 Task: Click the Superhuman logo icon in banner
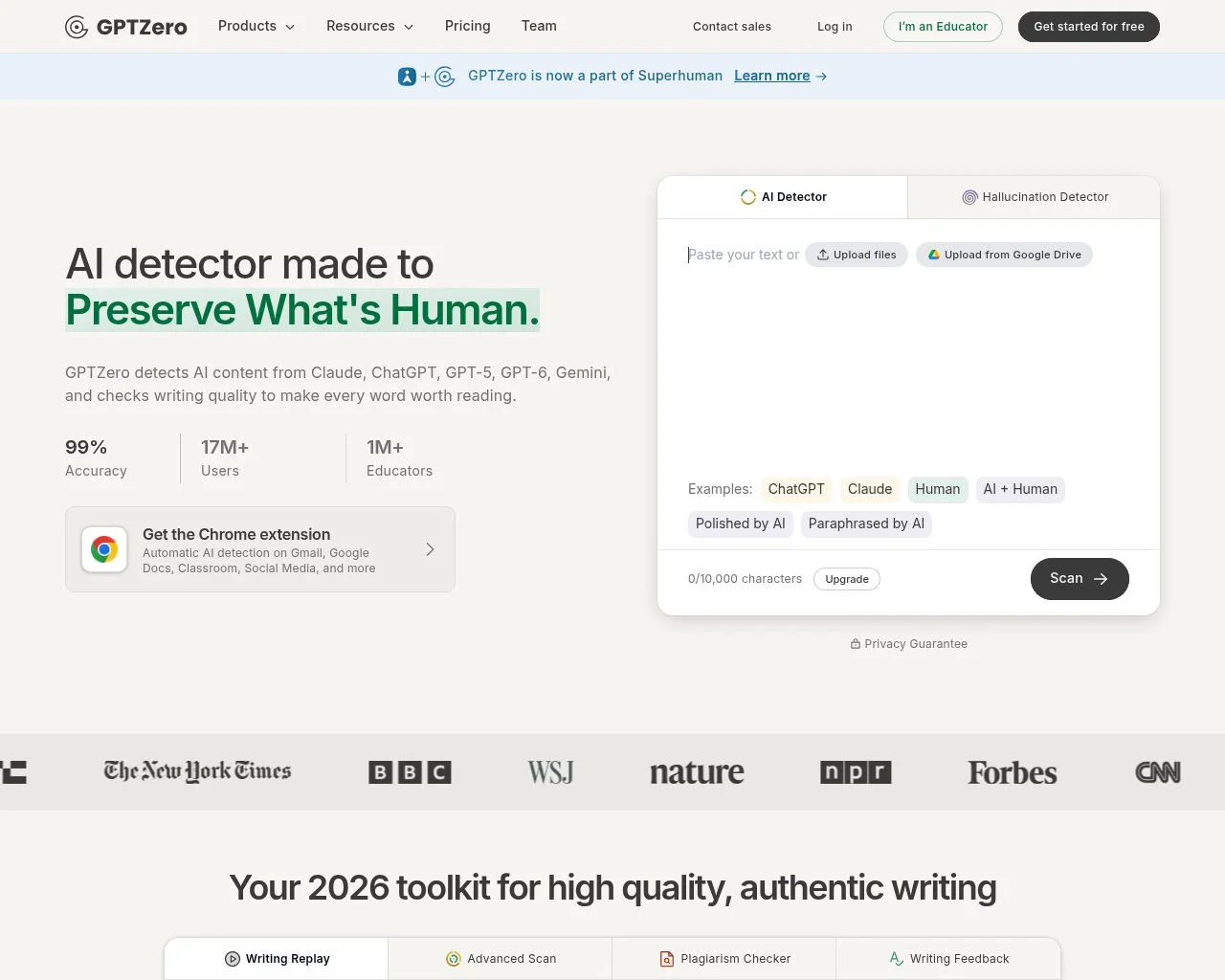(x=407, y=77)
